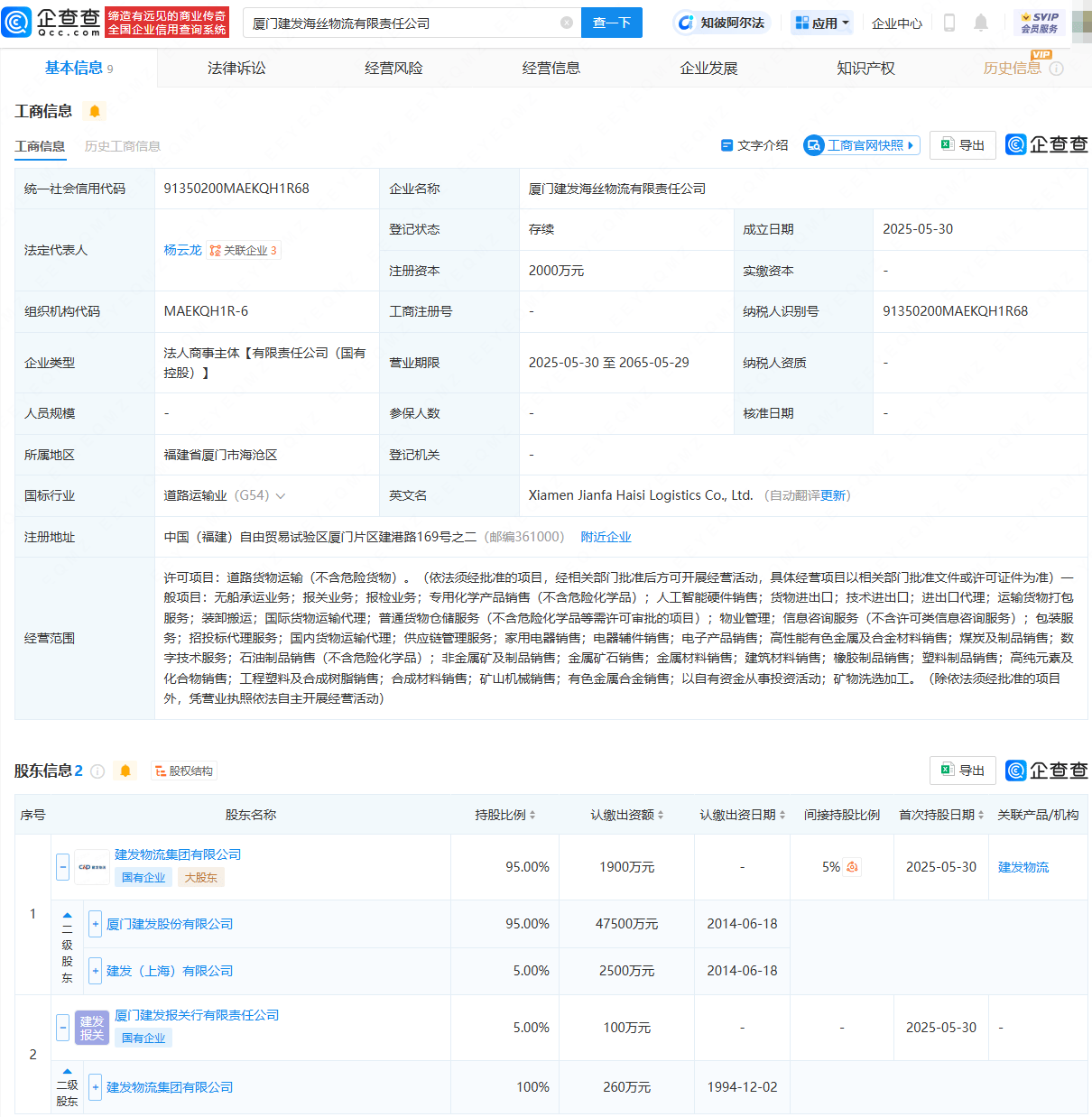Export 股东信息 table with 导出
Screen dimensions: 1092x1117
point(963,771)
